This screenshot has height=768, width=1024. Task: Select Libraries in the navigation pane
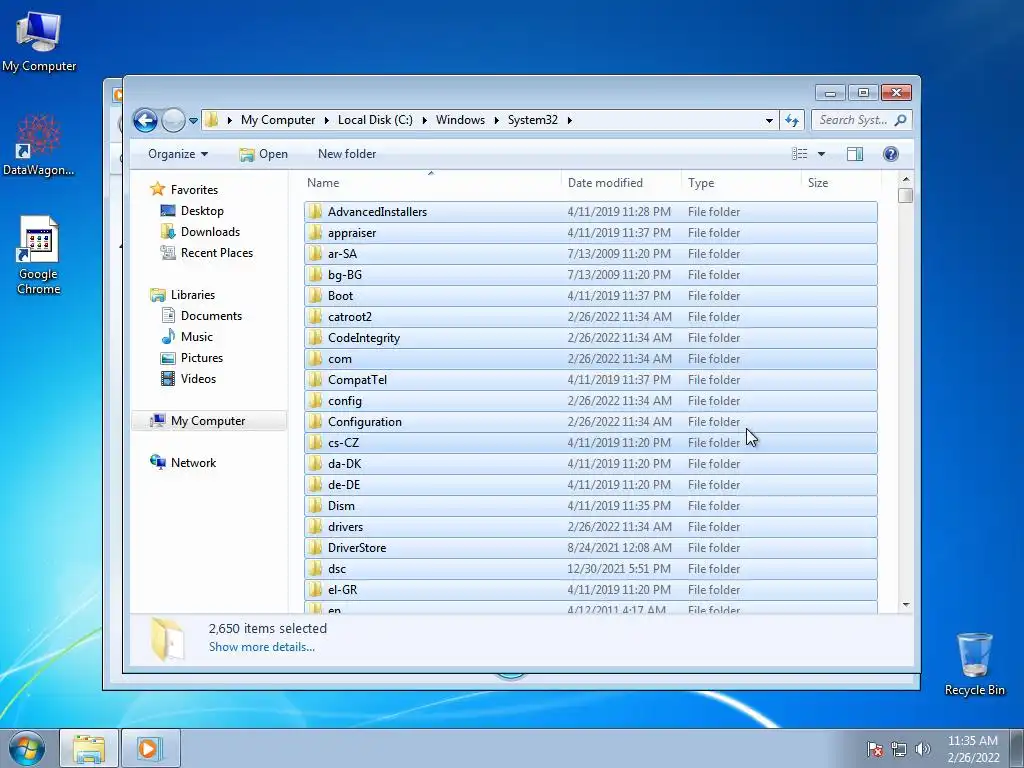(x=193, y=295)
